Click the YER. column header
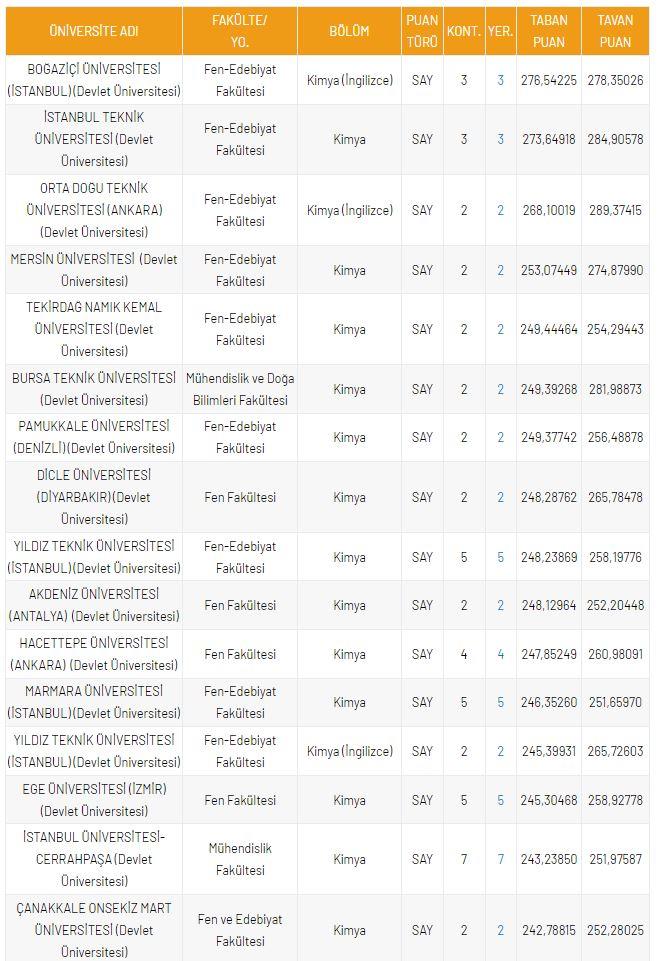 click(x=500, y=31)
